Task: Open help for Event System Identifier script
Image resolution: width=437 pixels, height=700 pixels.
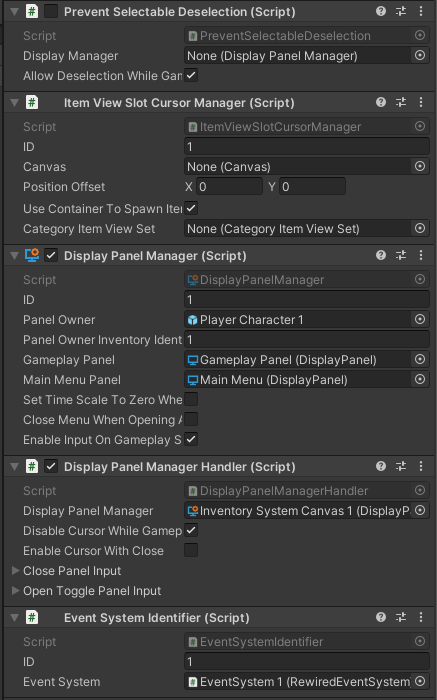Action: (x=380, y=617)
